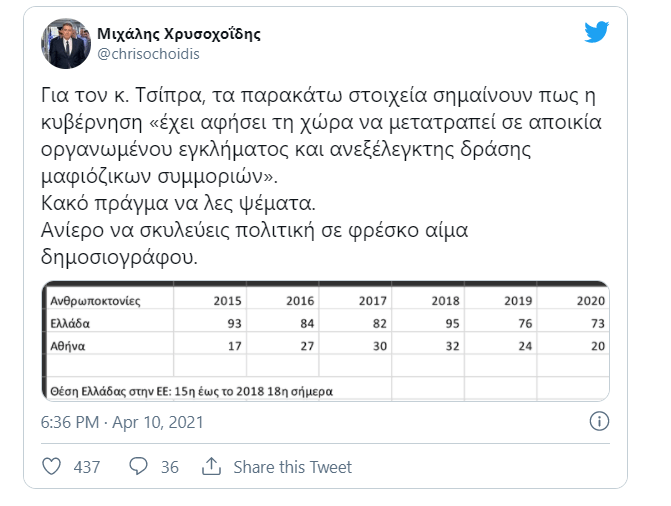Click the Αθήνα row label in image
Image resolution: width=671 pixels, height=506 pixels.
[68, 346]
